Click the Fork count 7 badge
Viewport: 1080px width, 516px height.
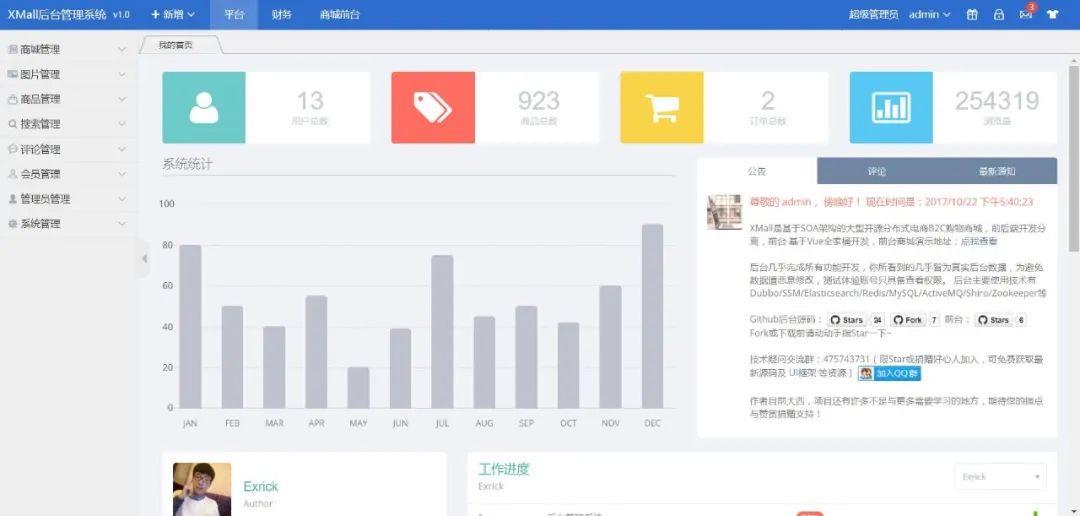[934, 320]
